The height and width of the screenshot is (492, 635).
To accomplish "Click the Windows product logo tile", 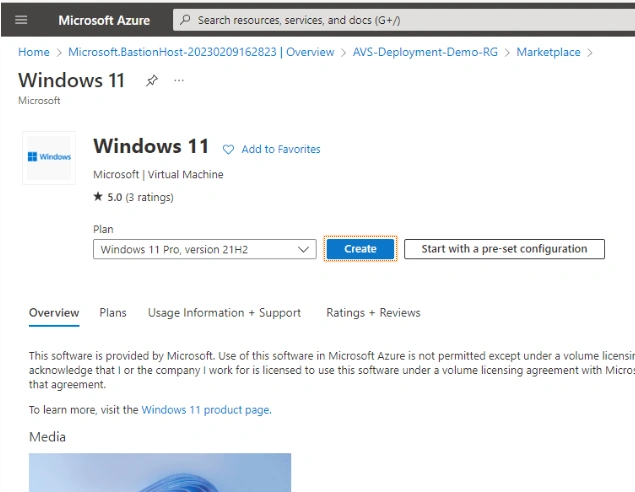I will click(x=49, y=158).
